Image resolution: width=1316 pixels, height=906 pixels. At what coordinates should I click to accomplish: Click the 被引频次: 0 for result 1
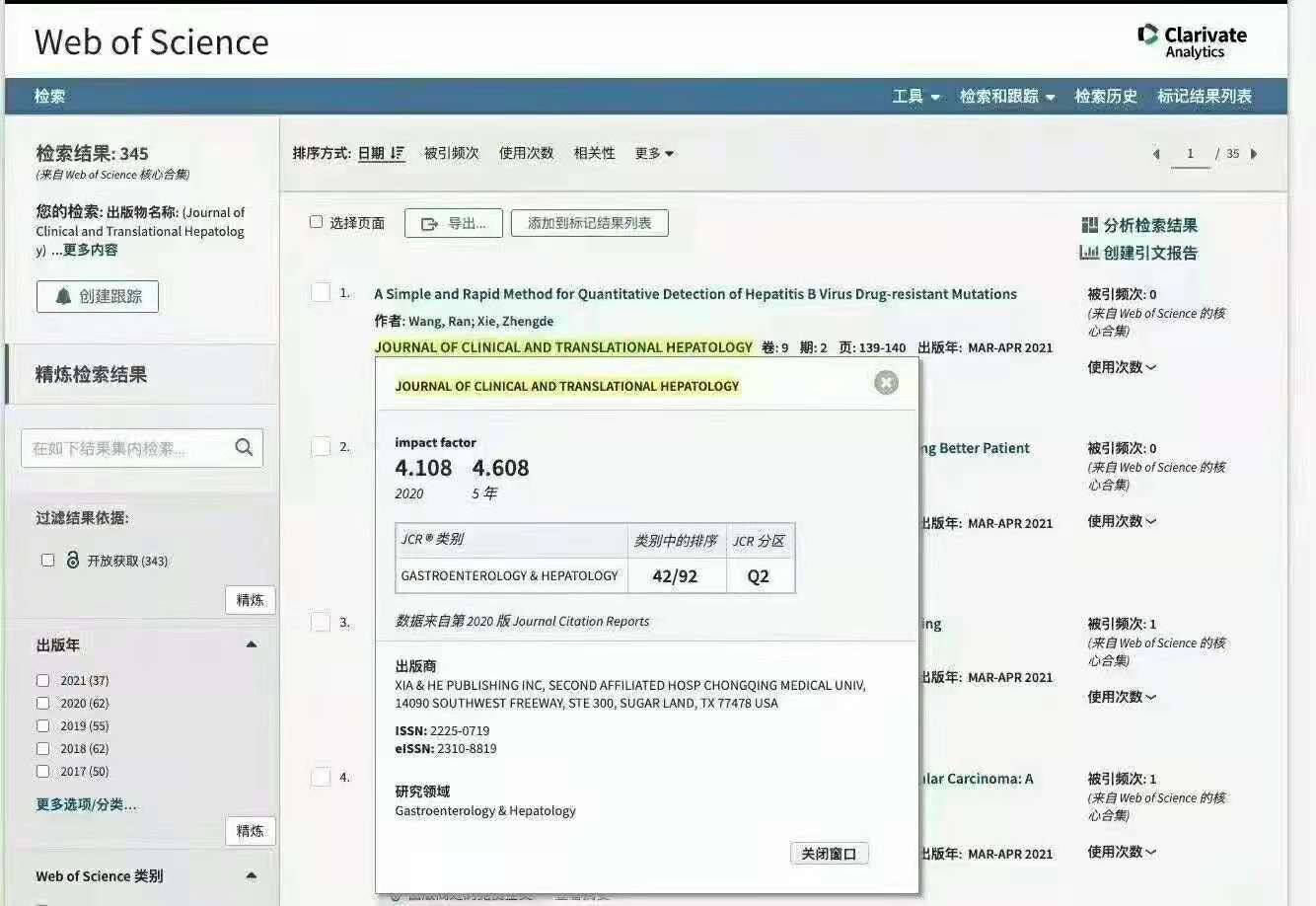click(x=1122, y=294)
